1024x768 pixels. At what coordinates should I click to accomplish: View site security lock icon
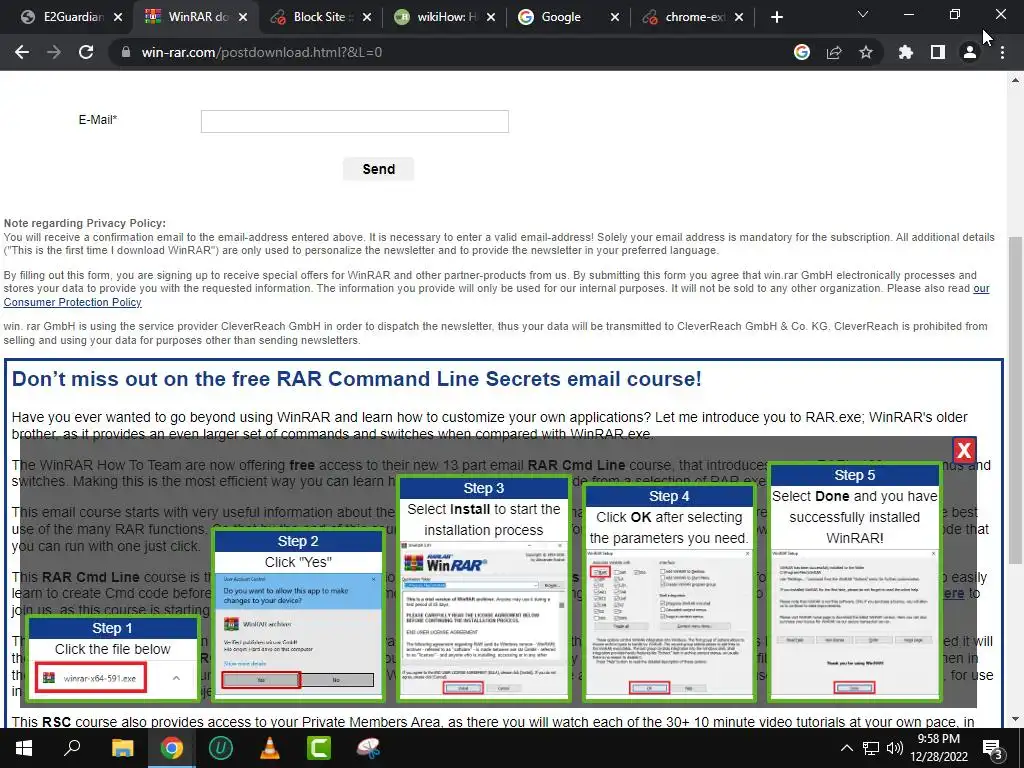coord(126,52)
